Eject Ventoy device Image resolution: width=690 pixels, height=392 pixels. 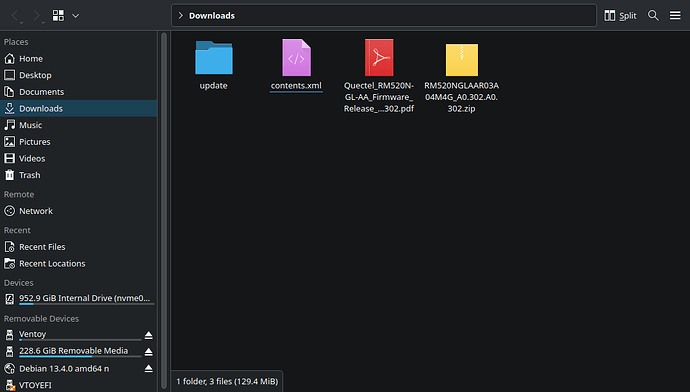(149, 335)
